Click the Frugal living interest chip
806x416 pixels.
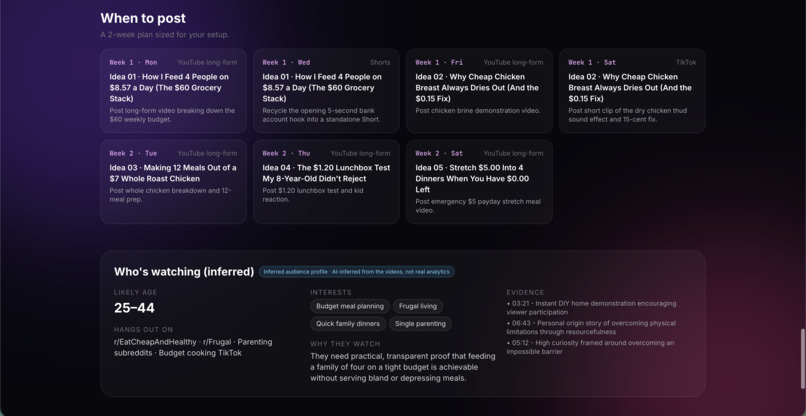coord(418,306)
